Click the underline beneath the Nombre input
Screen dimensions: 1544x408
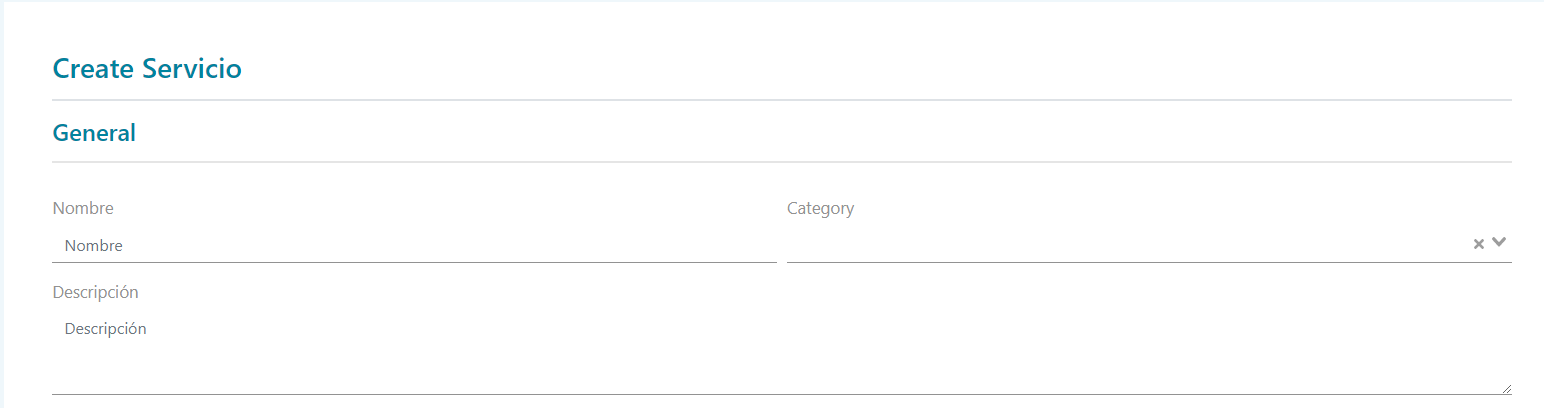click(414, 262)
